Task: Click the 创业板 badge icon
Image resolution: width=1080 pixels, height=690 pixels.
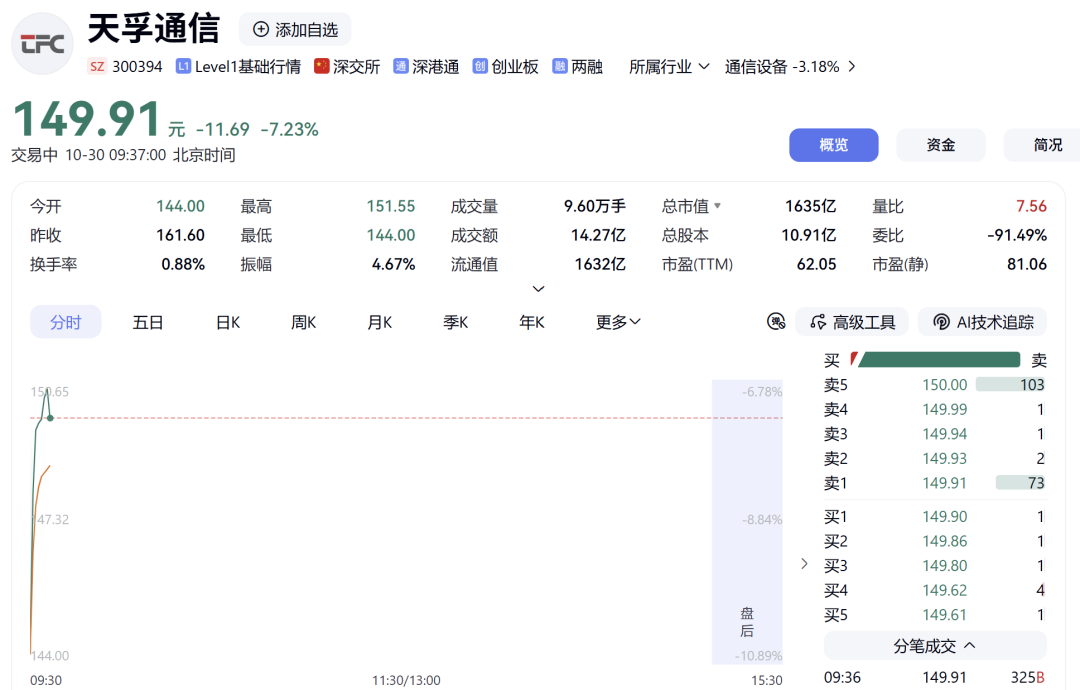Action: (480, 66)
